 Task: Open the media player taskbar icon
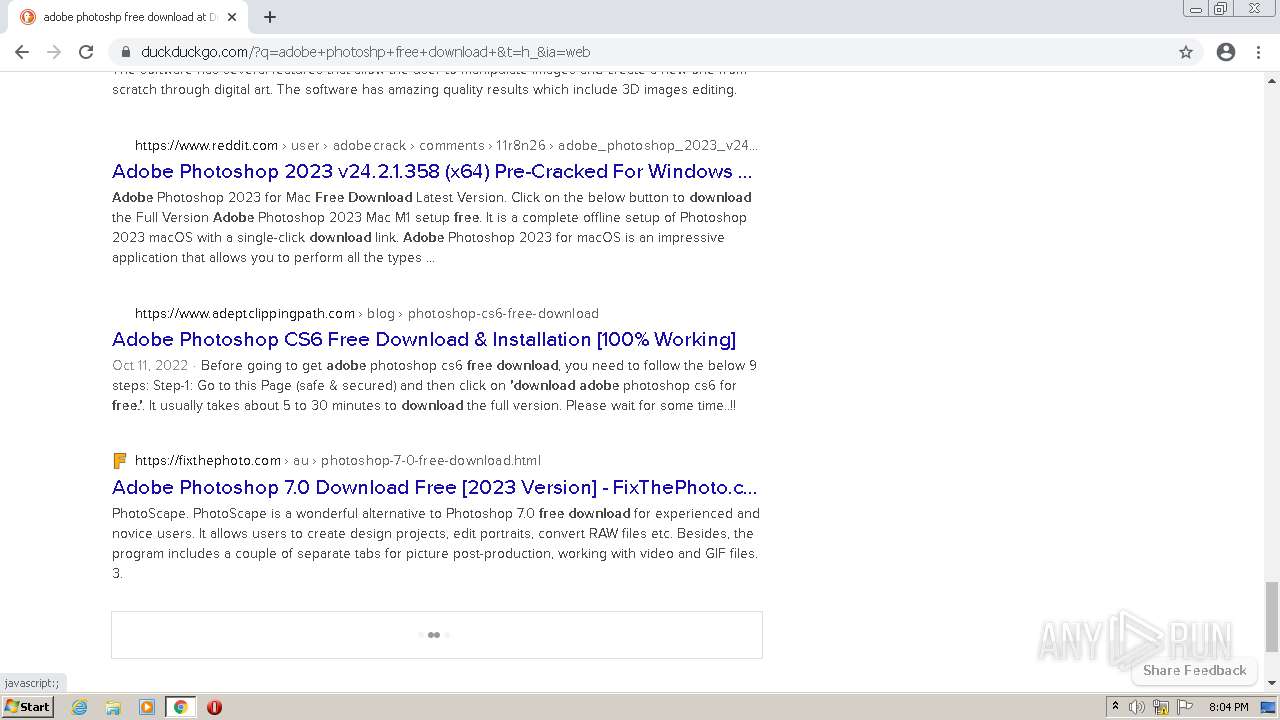point(147,707)
